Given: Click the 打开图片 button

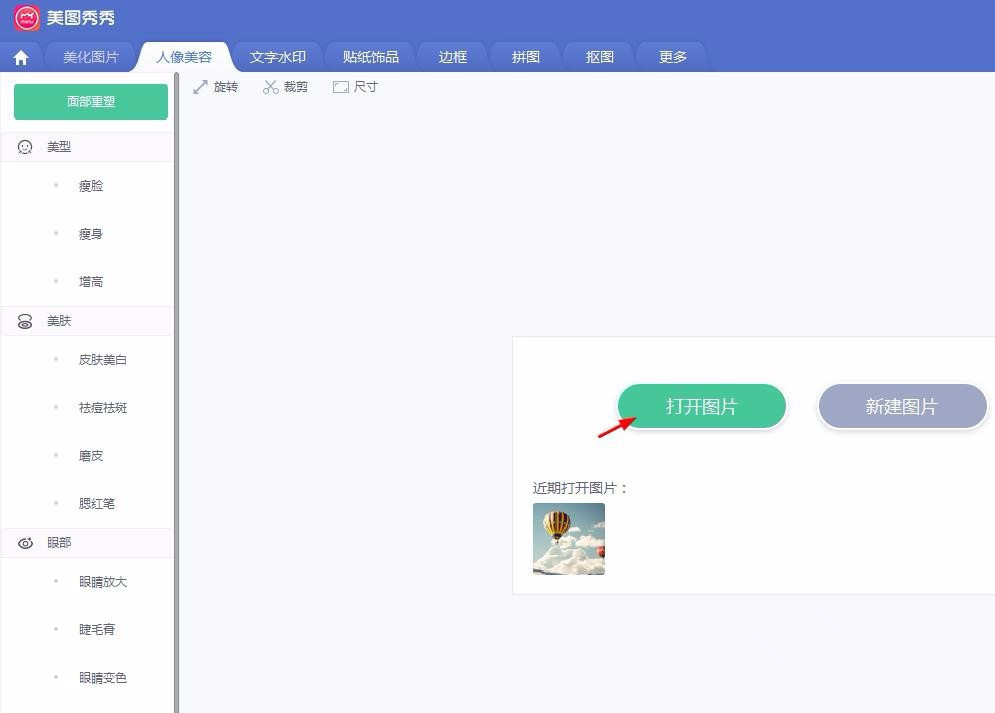Looking at the screenshot, I should (x=702, y=406).
